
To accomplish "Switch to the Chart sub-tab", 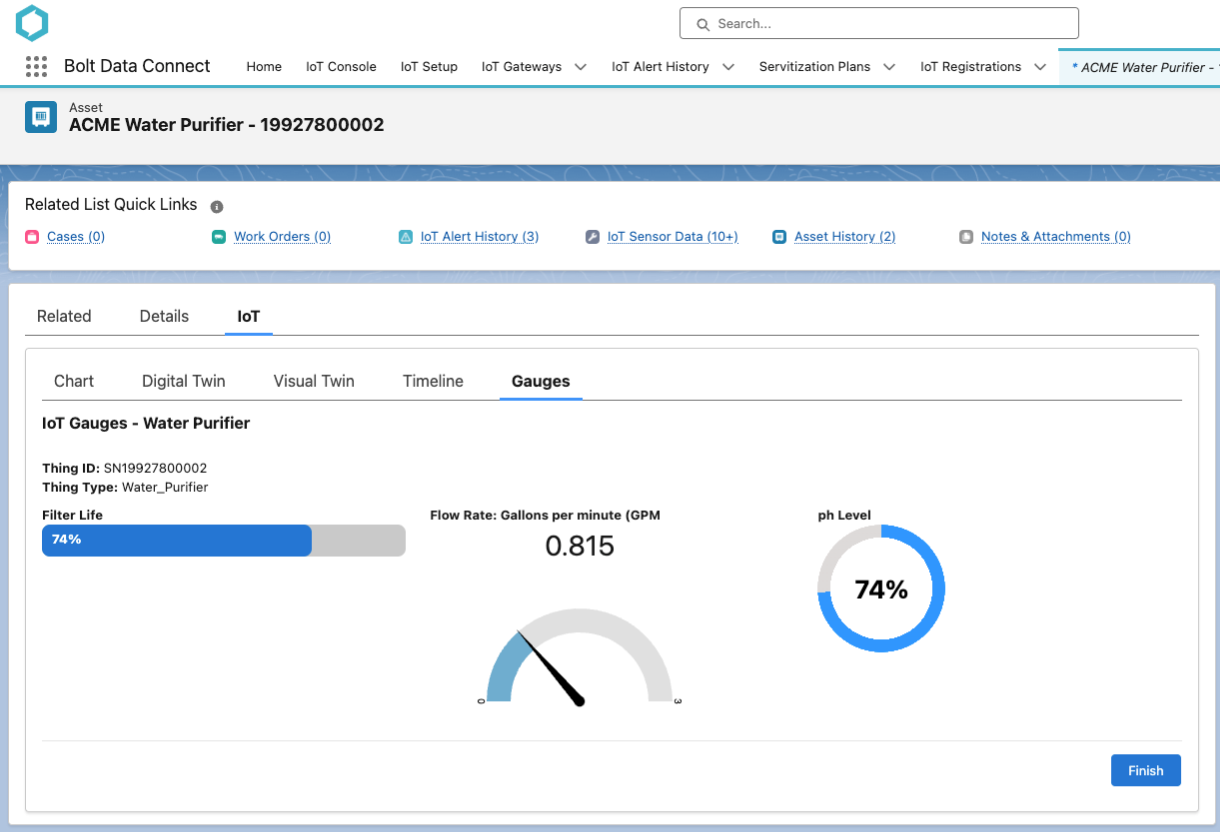I will 74,381.
